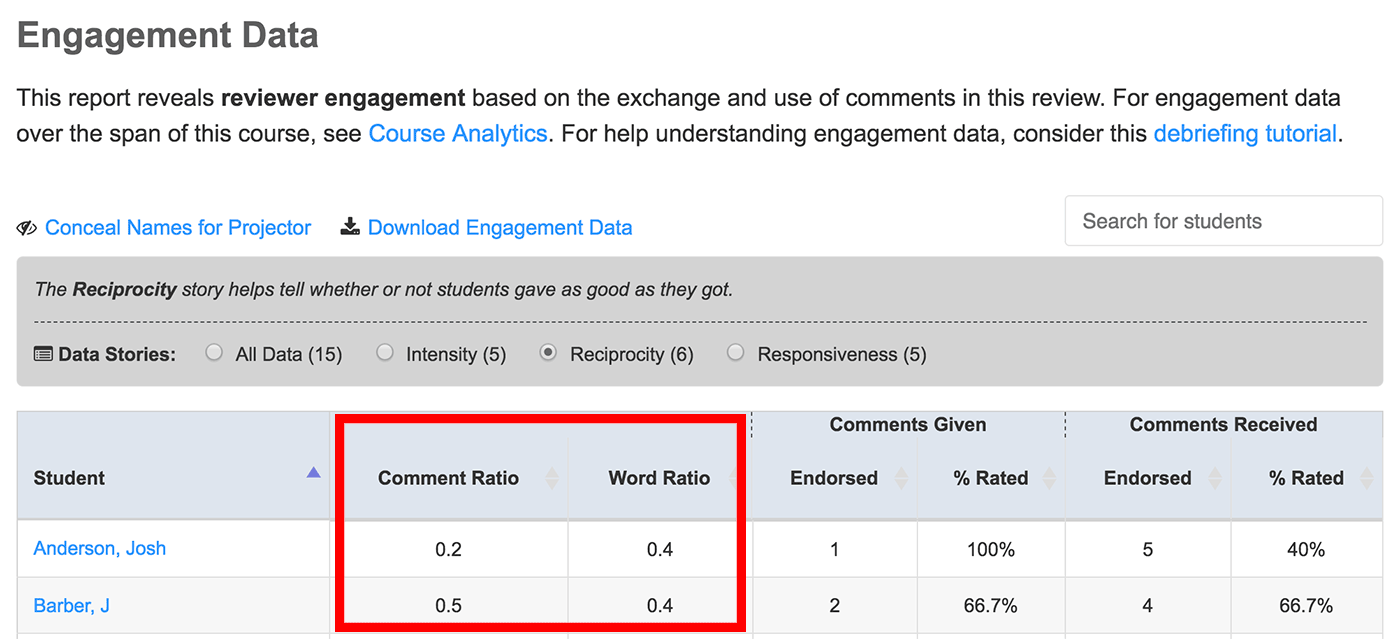Sort Comments Given % Rated column arrows

tap(1048, 478)
